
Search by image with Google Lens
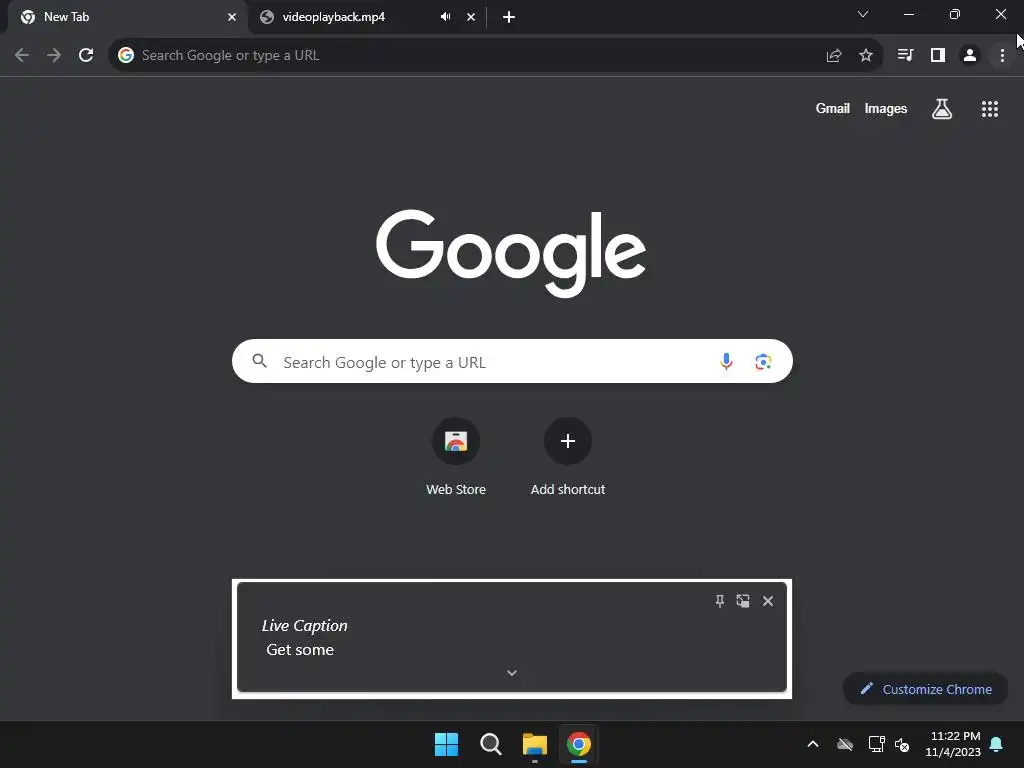point(763,361)
